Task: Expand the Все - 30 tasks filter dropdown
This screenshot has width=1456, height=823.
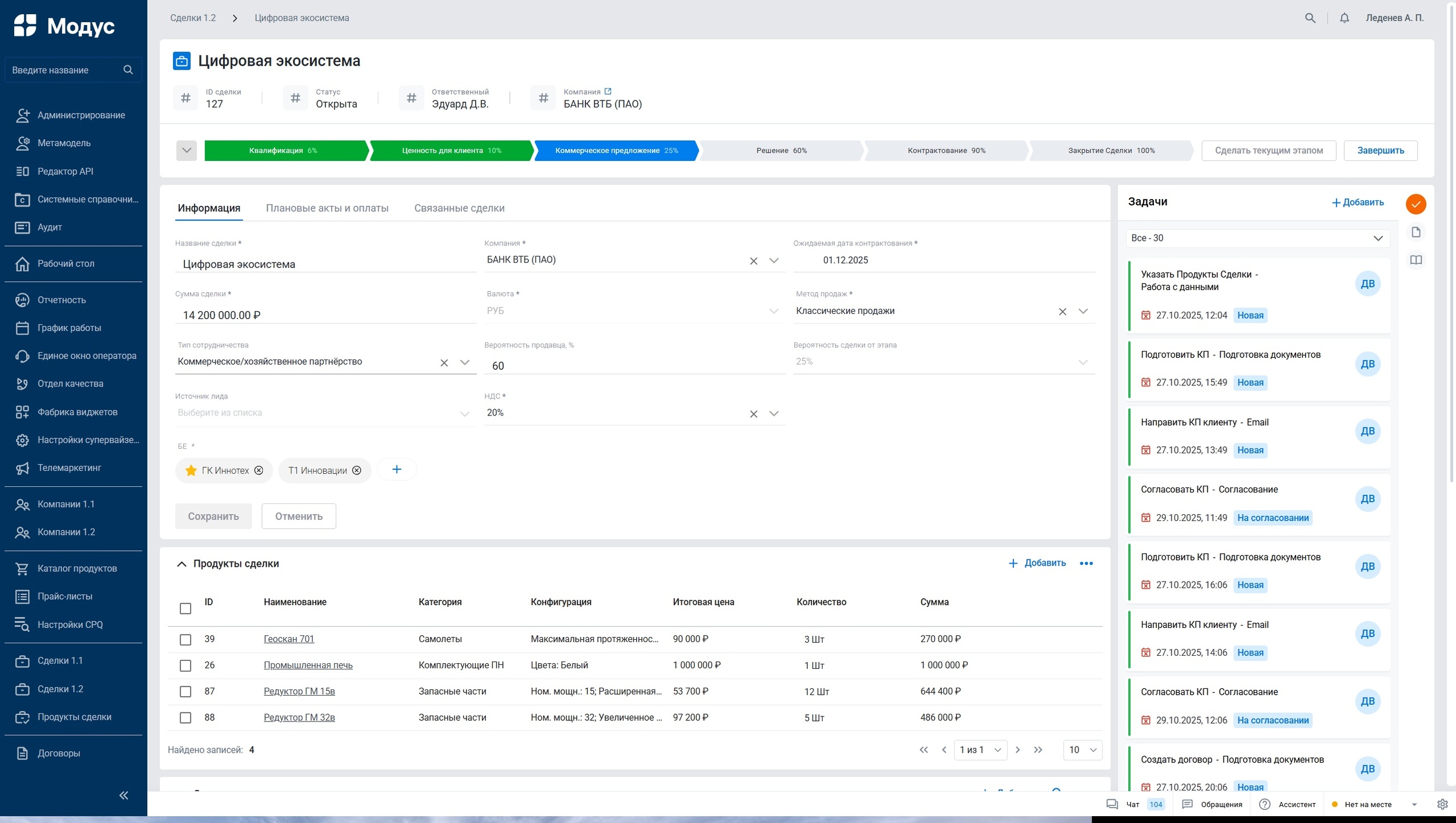Action: click(1378, 239)
